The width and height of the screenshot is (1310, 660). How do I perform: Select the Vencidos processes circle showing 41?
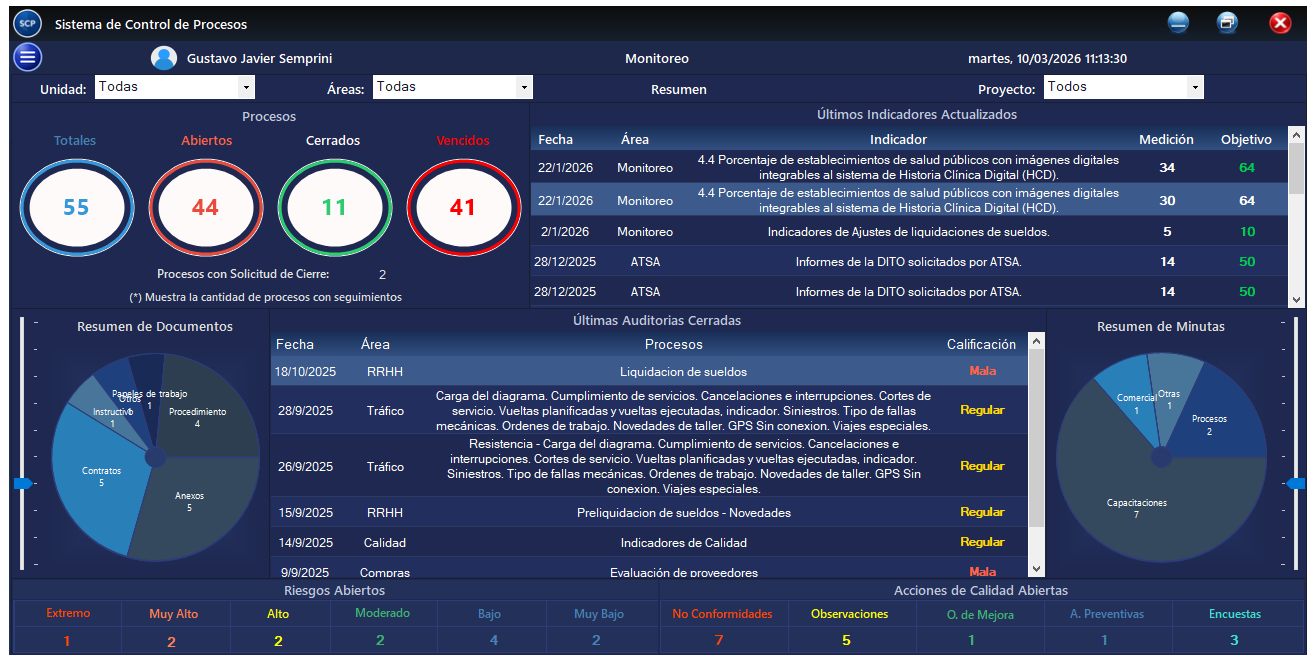(463, 207)
